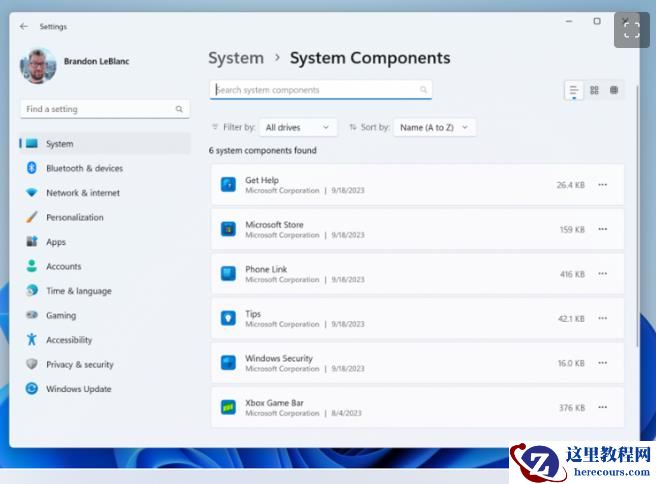Open Brandon LeBlanc's profile picture

point(38,66)
